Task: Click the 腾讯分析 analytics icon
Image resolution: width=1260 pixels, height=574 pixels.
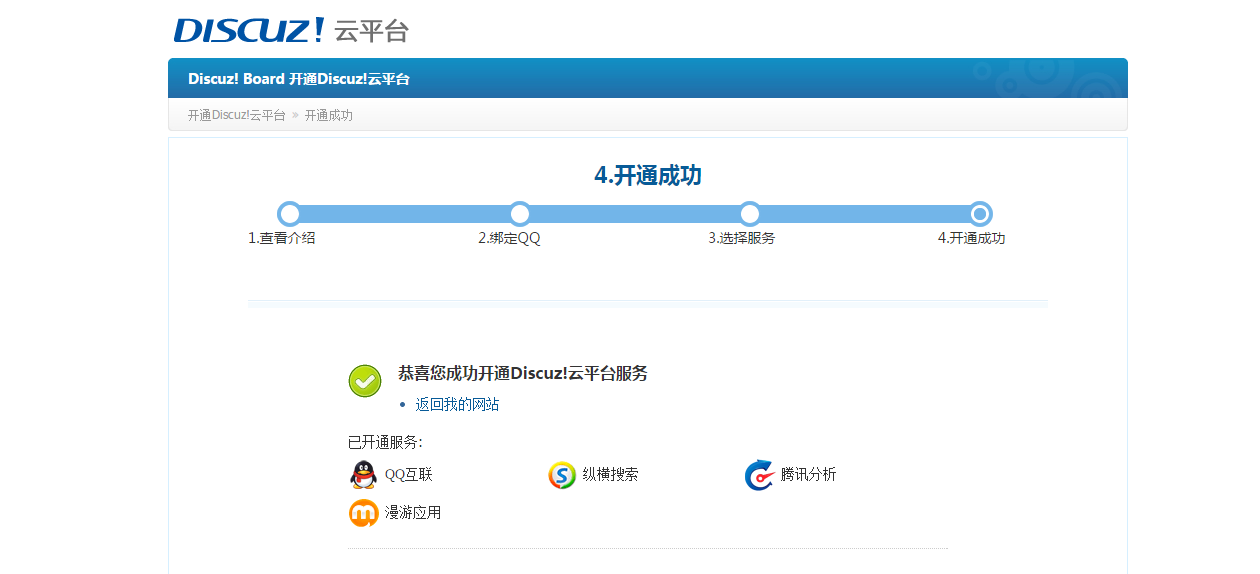Action: [760, 475]
